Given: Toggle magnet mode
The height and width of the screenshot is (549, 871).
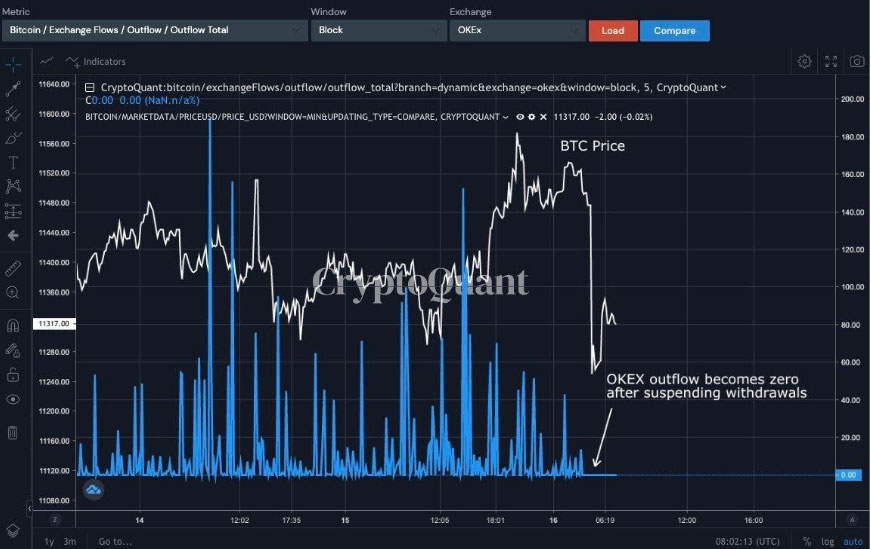Looking at the screenshot, I should click(x=13, y=325).
